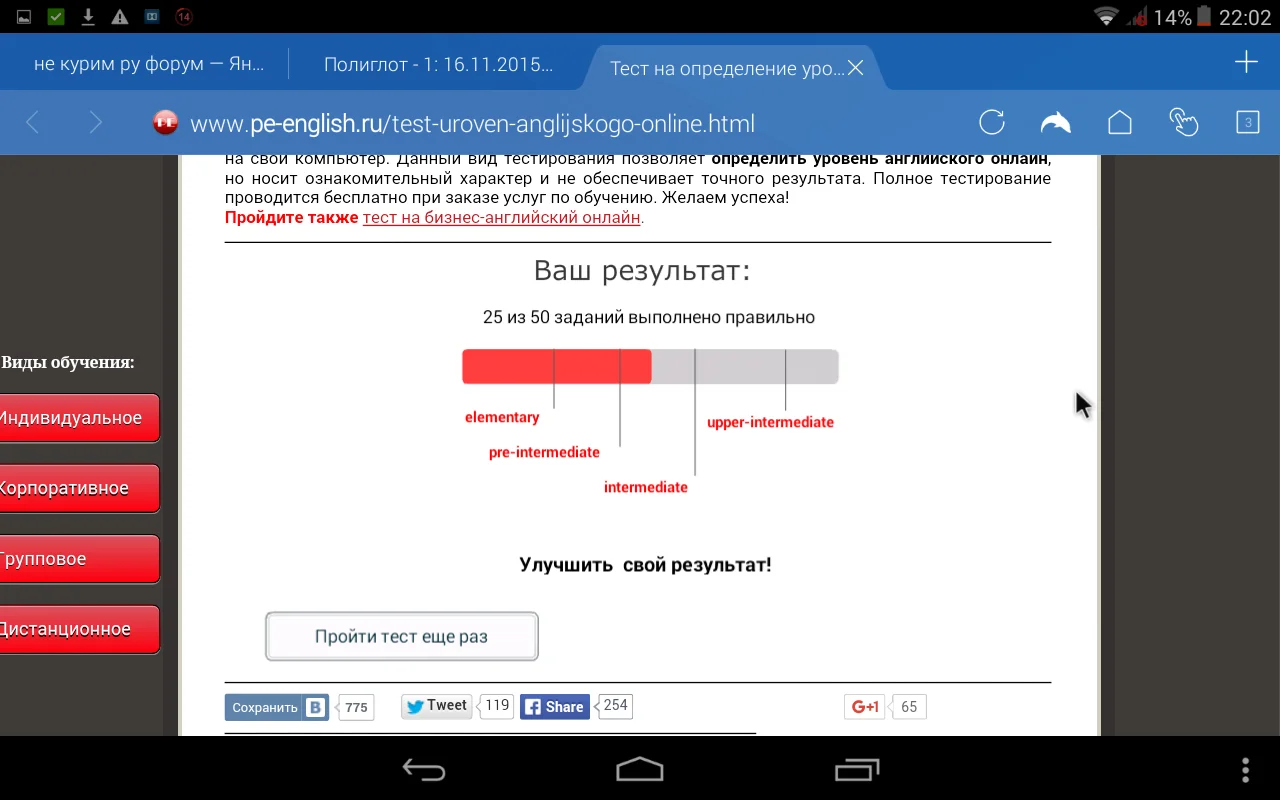Image resolution: width=1280 pixels, height=800 pixels.
Task: Open 'Индивидуальное' training type button
Action: point(80,418)
